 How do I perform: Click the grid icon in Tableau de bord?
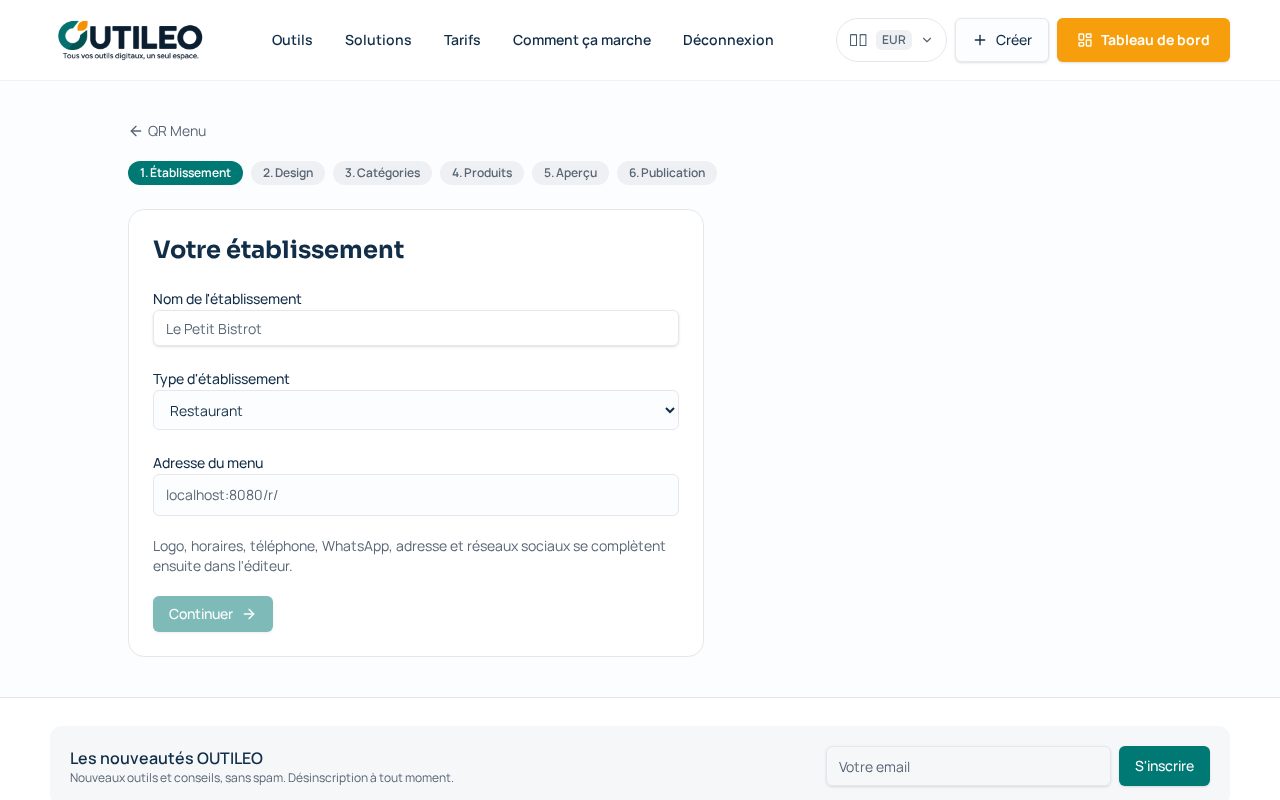(x=1085, y=40)
